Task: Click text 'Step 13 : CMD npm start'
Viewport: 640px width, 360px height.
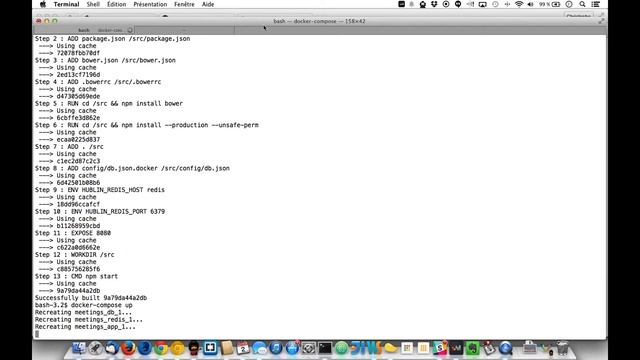Action: tap(76, 276)
